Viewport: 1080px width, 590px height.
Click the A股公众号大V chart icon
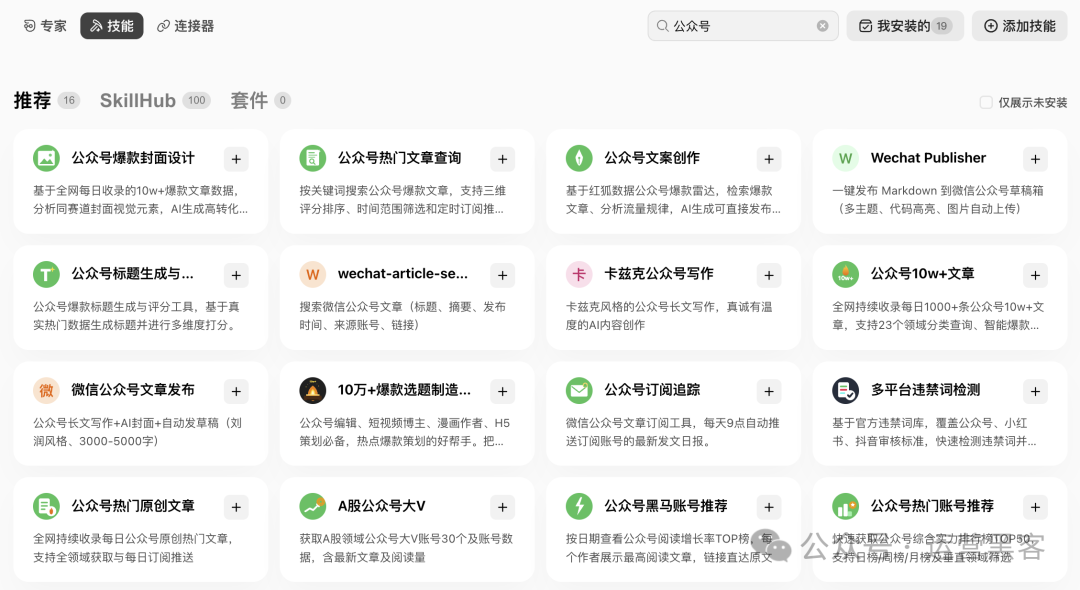[313, 507]
